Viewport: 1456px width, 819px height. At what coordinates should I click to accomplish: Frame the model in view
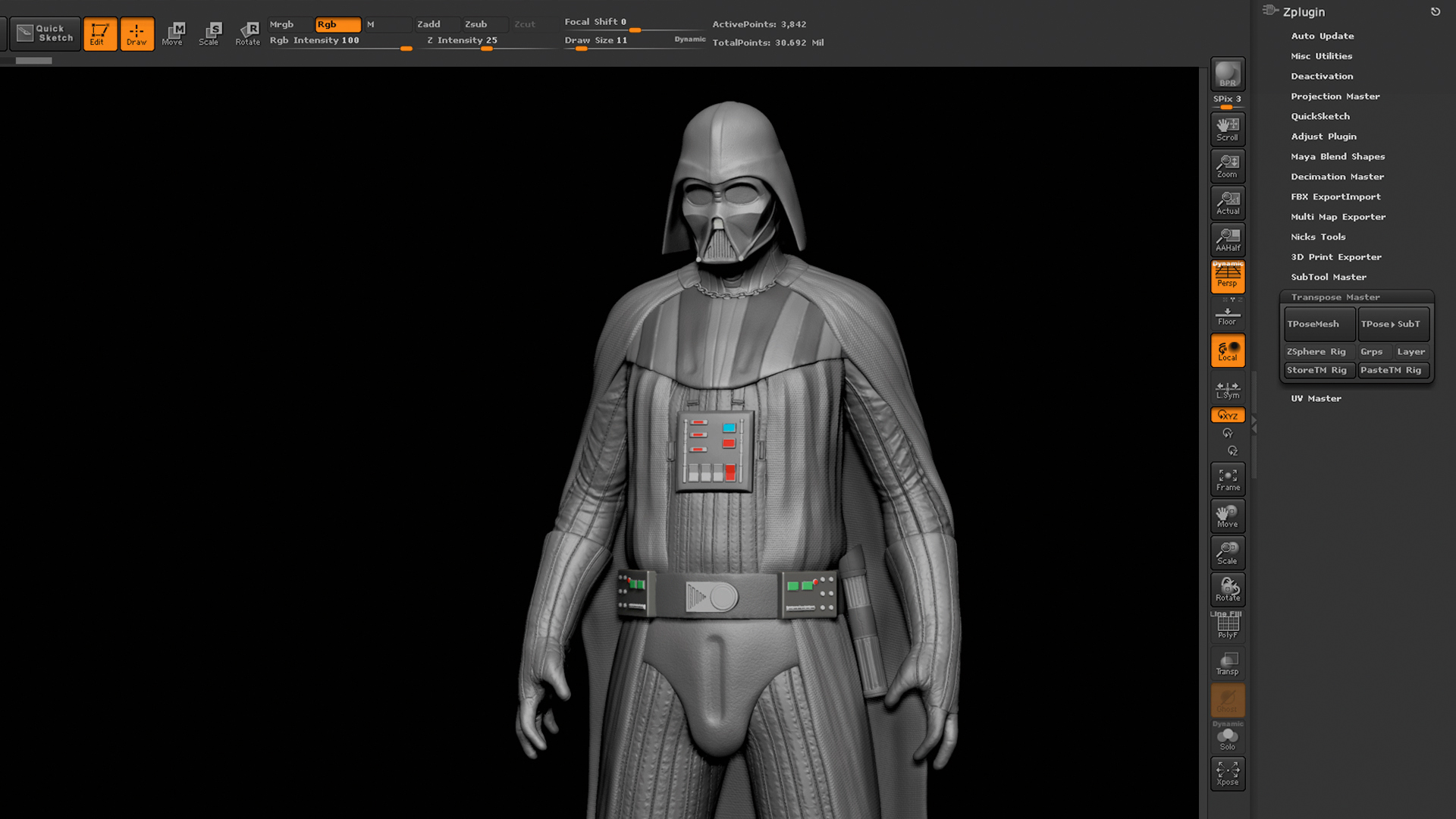click(x=1228, y=479)
